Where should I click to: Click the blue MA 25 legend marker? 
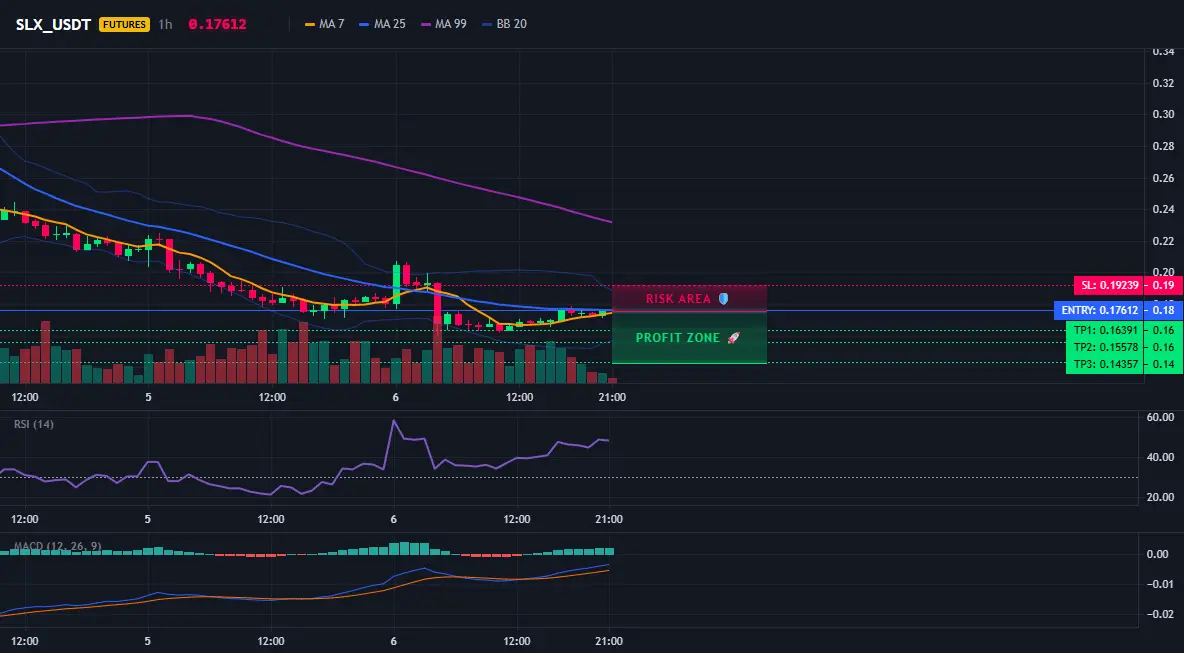[365, 24]
